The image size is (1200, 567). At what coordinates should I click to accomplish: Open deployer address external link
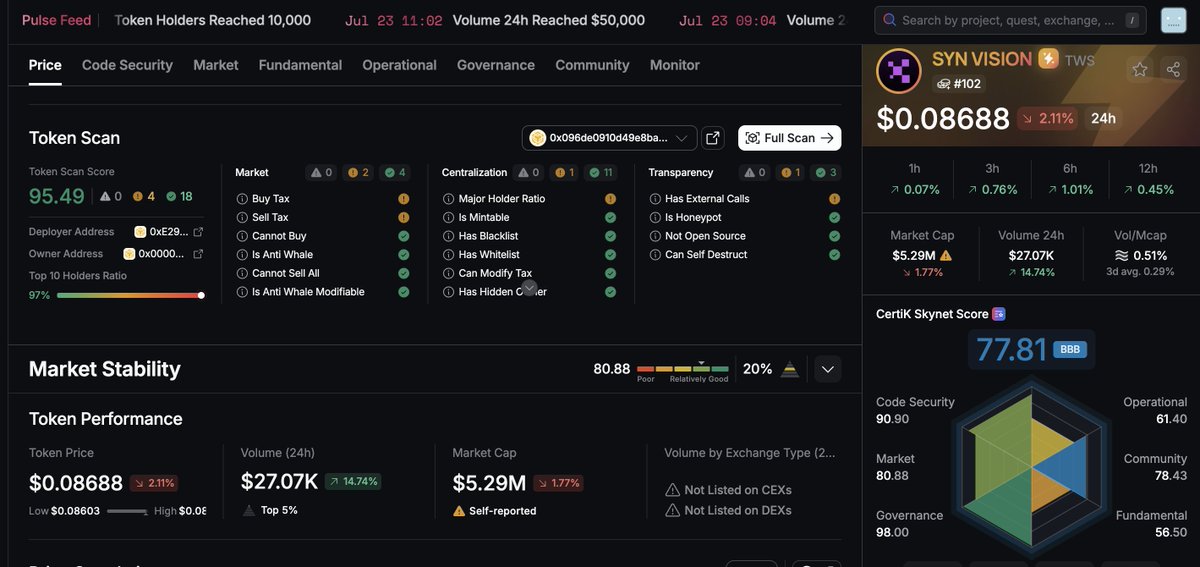pos(198,232)
